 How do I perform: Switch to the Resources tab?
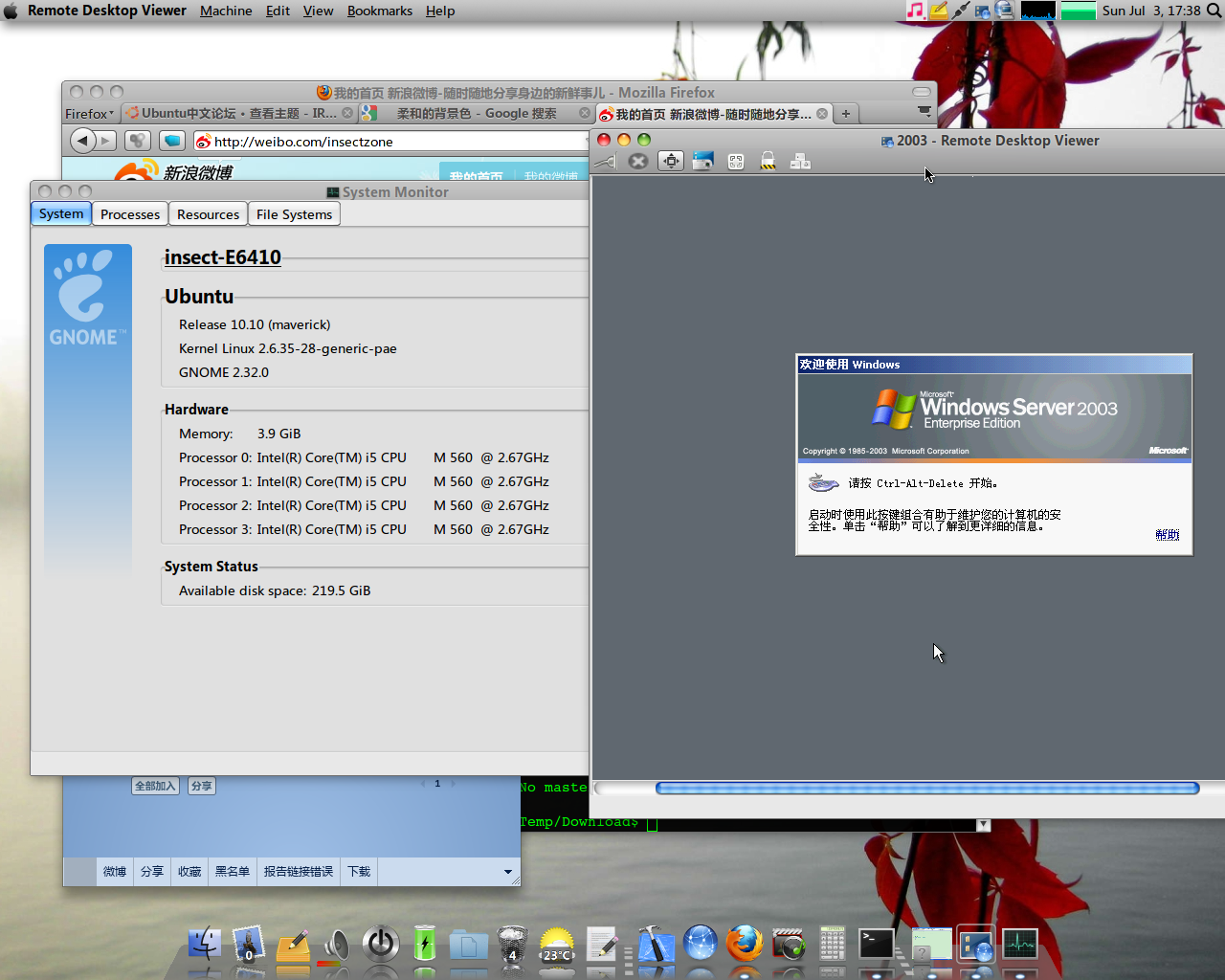click(208, 214)
